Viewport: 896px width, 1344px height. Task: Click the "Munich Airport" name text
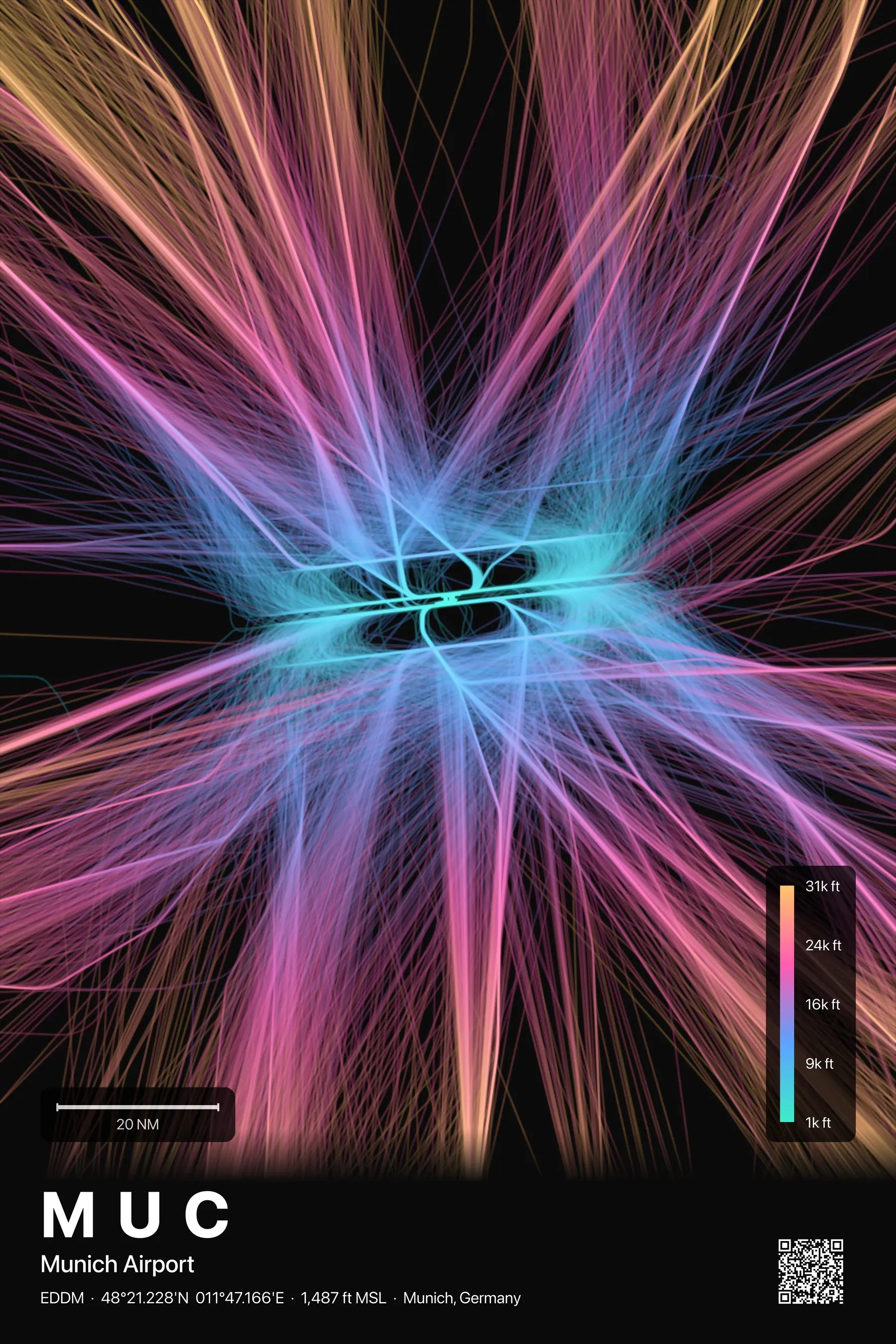(x=117, y=1264)
